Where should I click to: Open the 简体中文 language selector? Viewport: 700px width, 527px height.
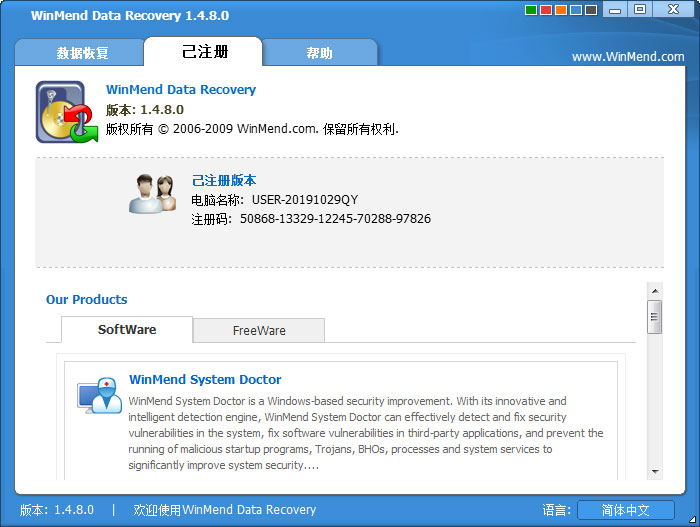pos(625,510)
